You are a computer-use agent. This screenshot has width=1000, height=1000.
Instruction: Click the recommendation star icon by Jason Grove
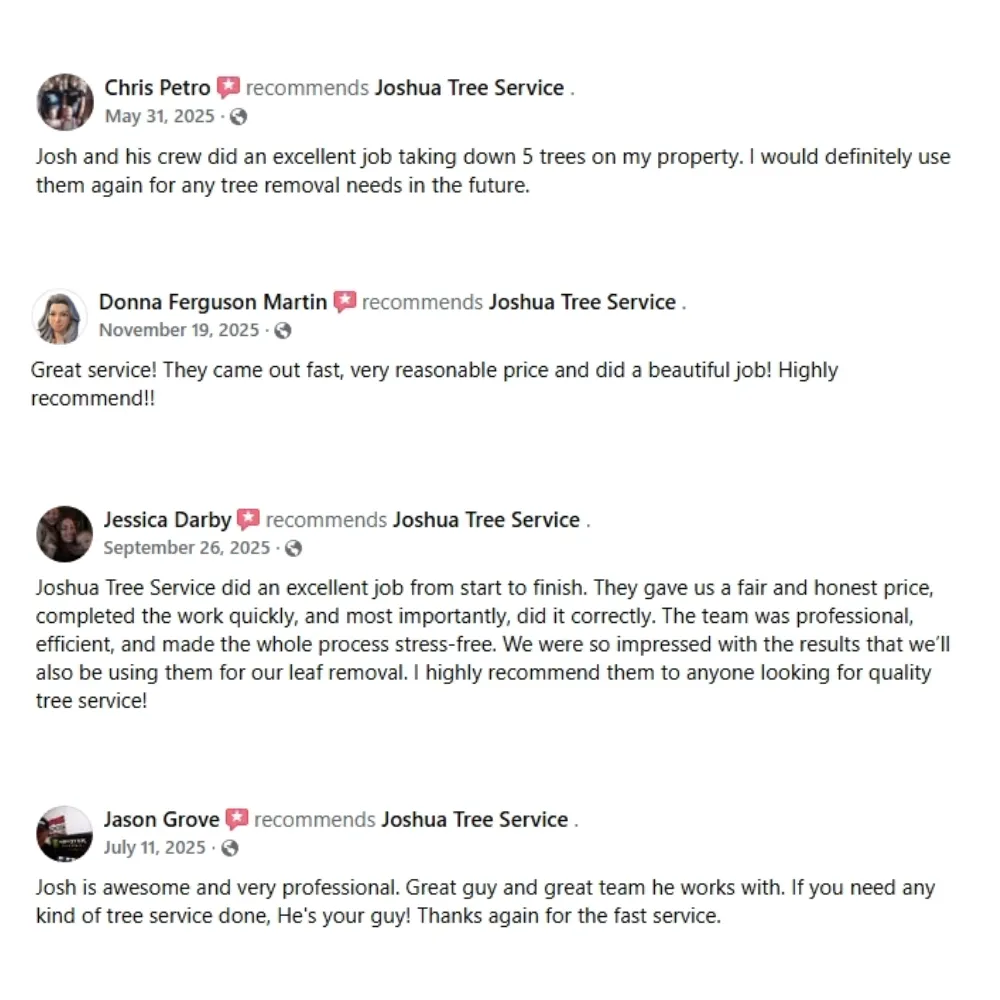tap(236, 820)
